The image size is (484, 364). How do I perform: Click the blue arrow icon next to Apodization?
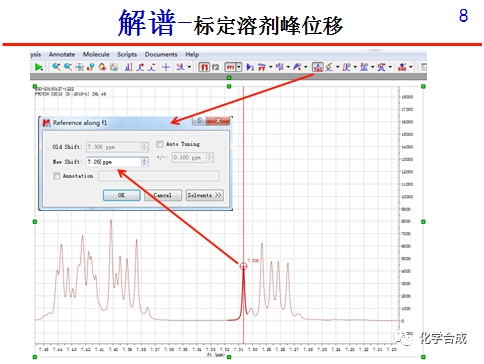tap(250, 67)
